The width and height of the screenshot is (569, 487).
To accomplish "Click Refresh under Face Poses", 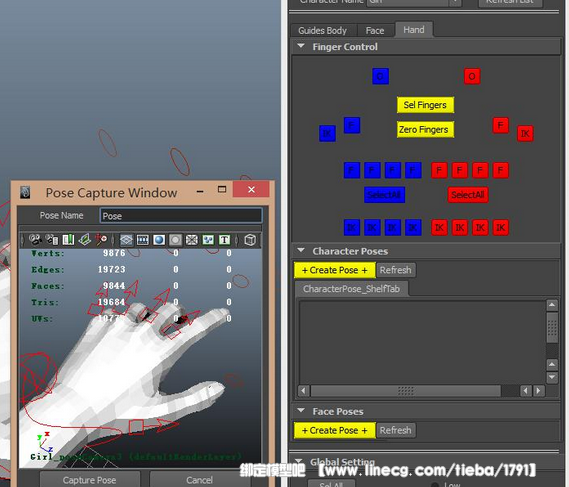I will (396, 430).
